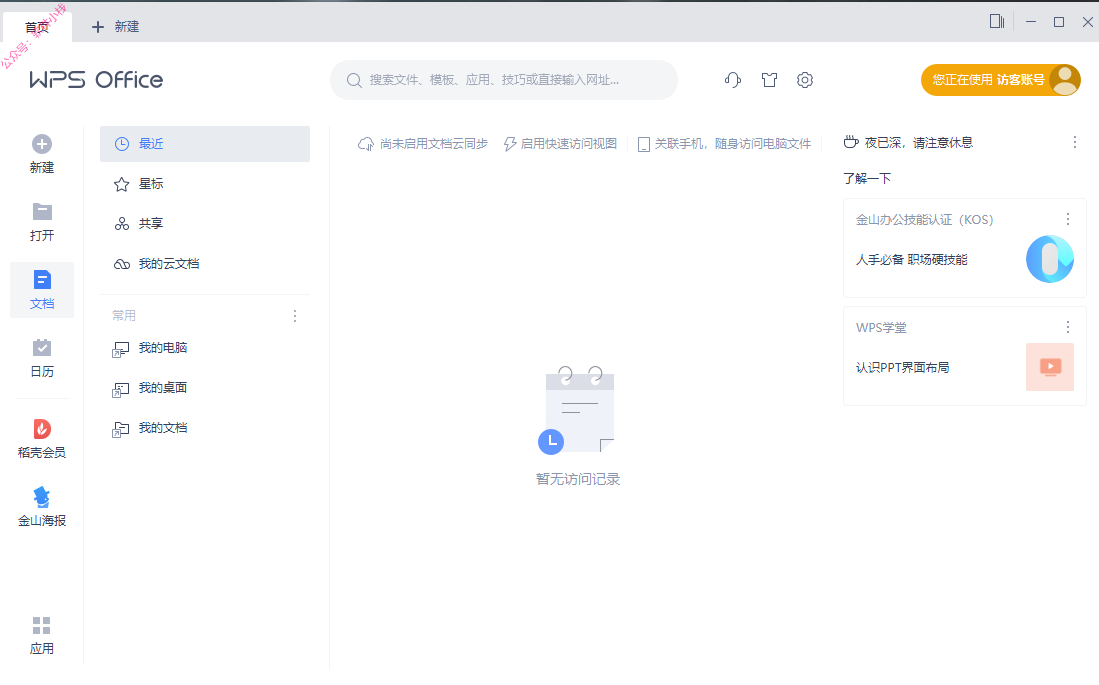Click the 了解一下 heading
The height and width of the screenshot is (685, 1099).
coord(867,179)
